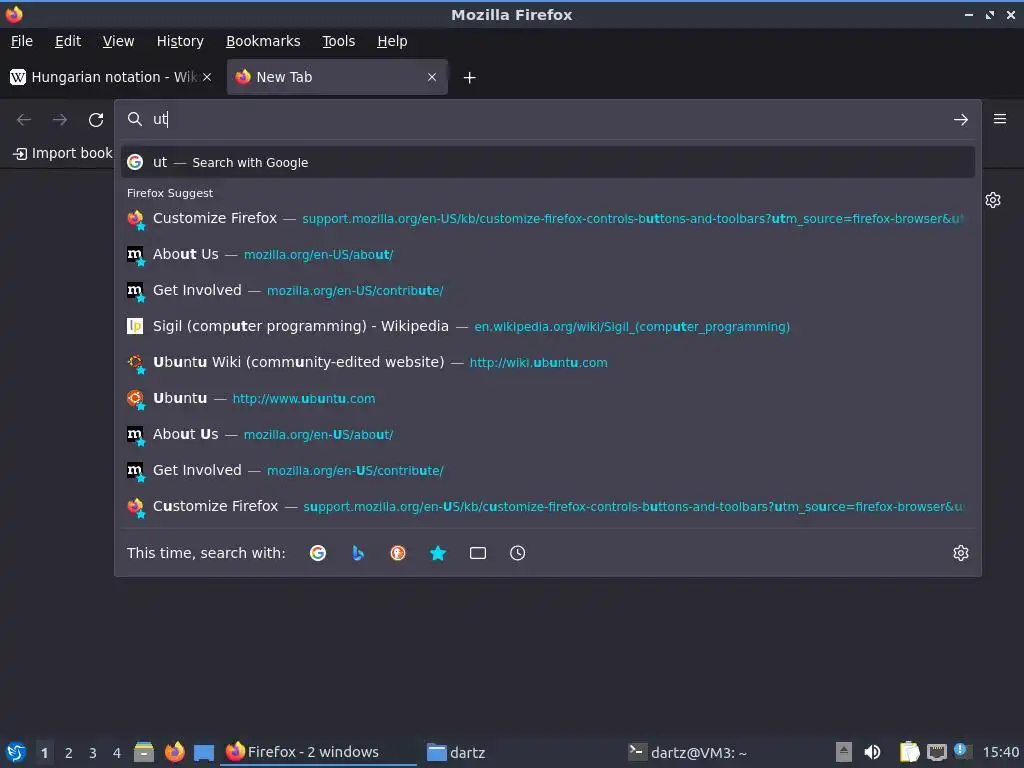Viewport: 1024px width, 768px height.
Task: Search this time with Bing icon
Action: [358, 553]
